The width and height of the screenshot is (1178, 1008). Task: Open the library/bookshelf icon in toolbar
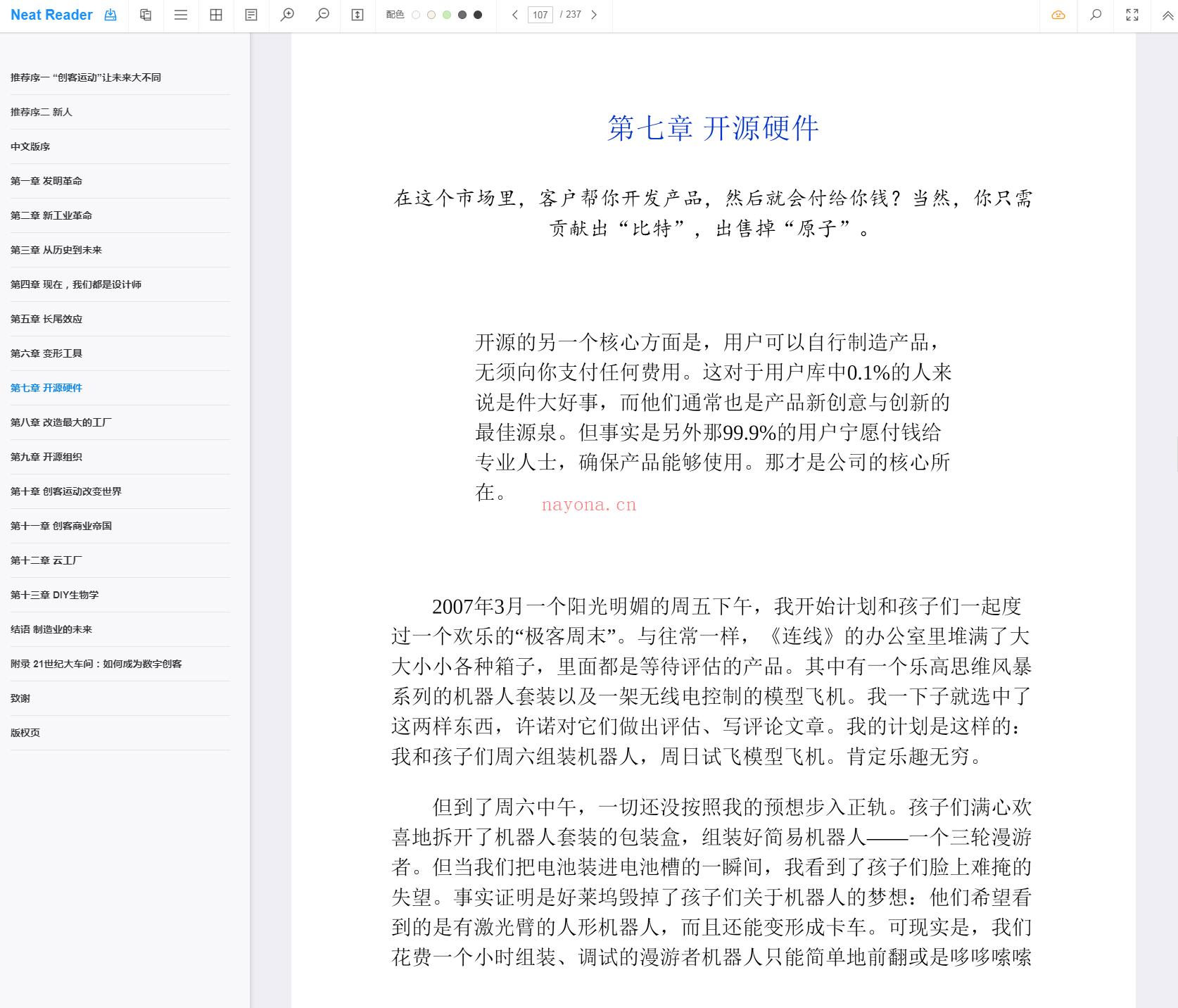(x=146, y=15)
